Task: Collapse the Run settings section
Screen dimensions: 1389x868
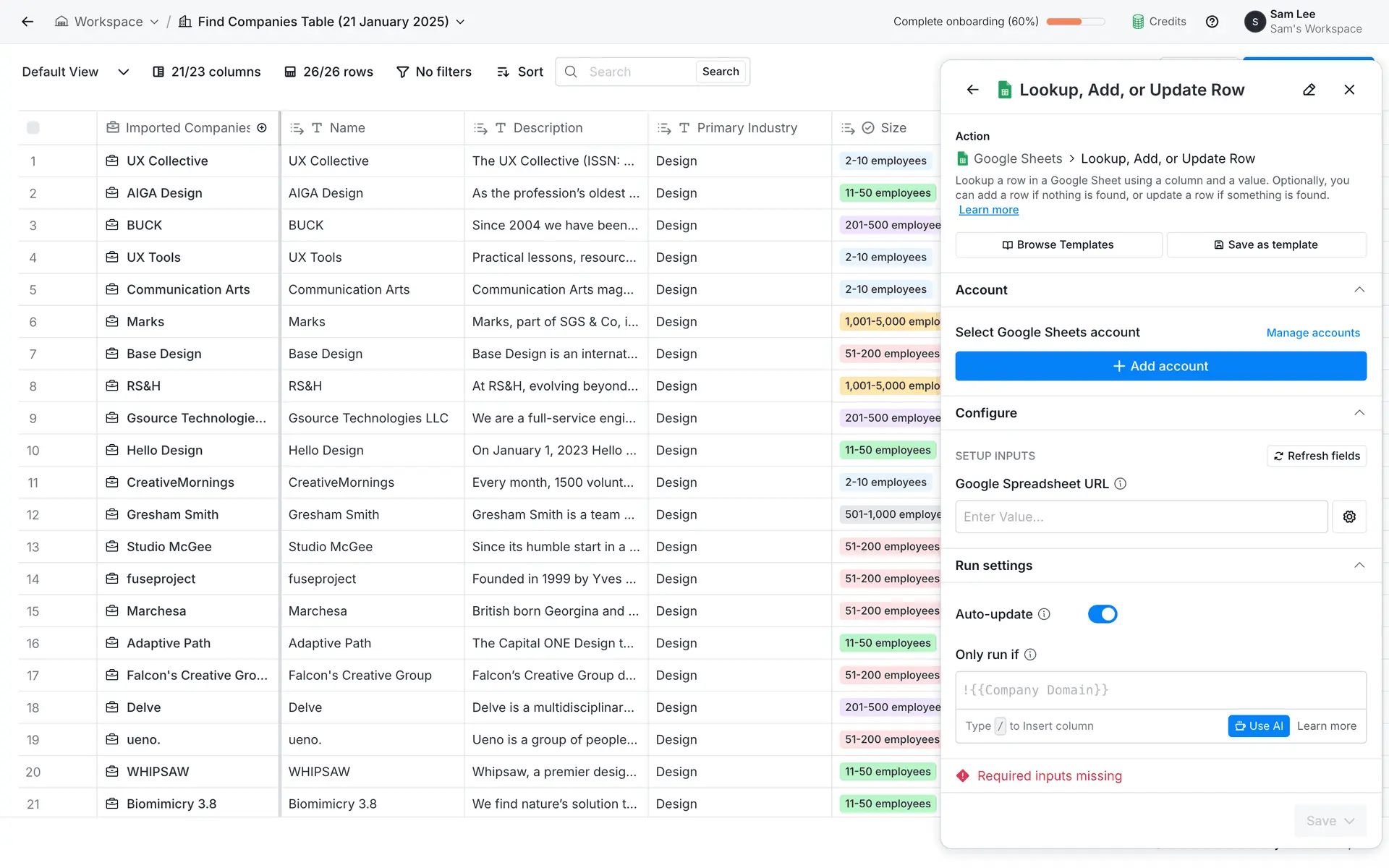Action: pos(1359,566)
